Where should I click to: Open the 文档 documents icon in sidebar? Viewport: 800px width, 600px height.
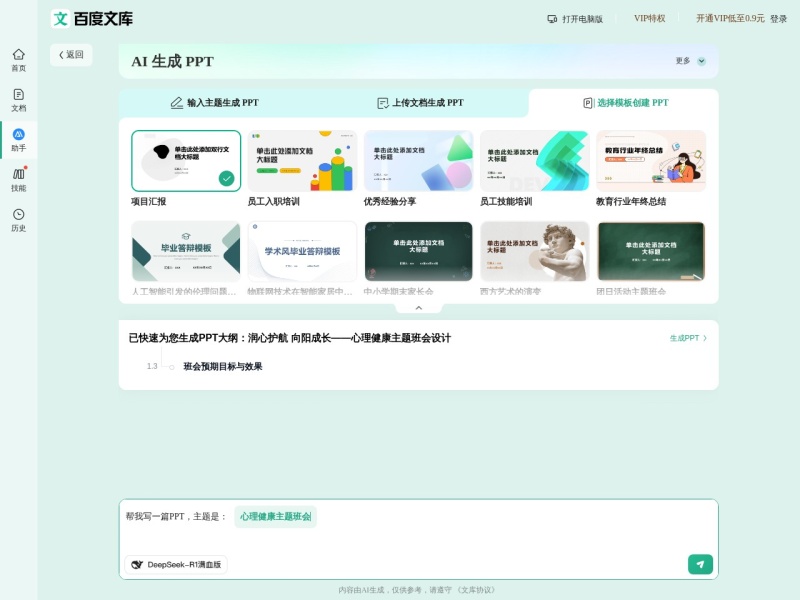click(18, 94)
